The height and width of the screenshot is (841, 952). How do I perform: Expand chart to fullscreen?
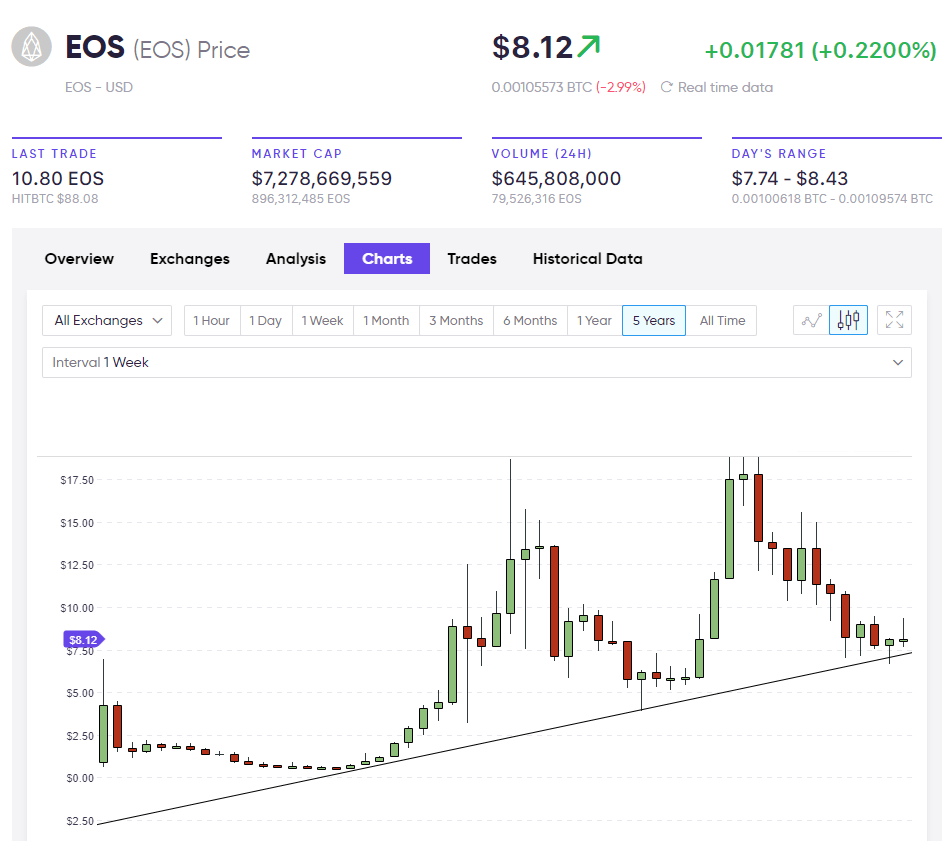coord(894,320)
